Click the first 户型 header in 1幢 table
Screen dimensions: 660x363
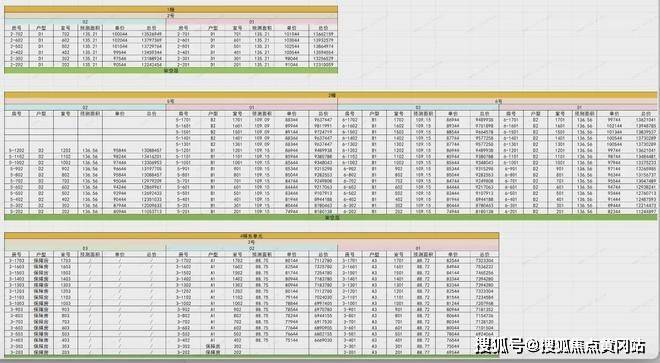coord(41,28)
